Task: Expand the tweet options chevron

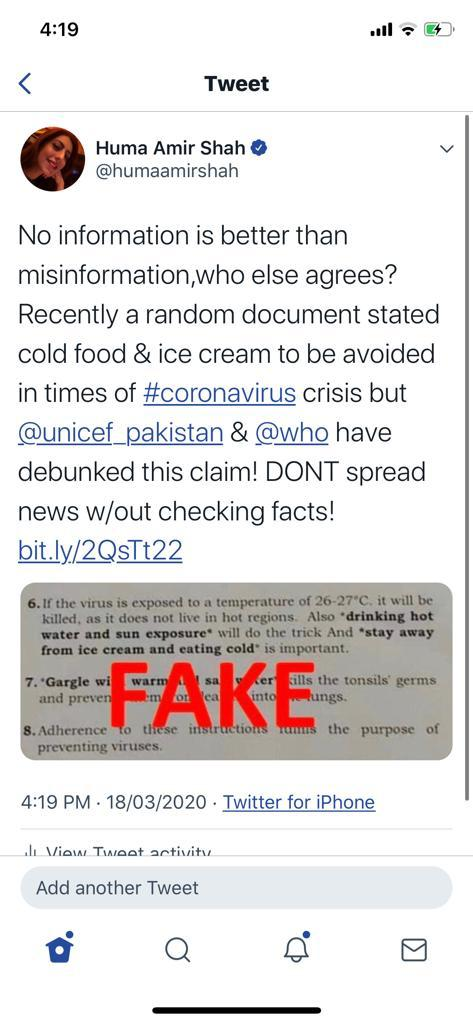Action: tap(447, 149)
